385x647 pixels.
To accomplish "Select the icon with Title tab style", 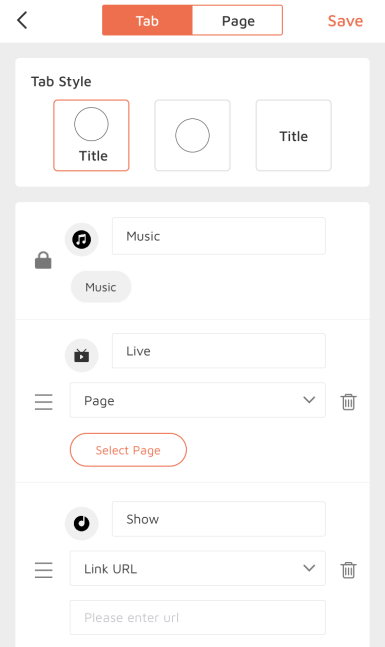I will pos(91,135).
